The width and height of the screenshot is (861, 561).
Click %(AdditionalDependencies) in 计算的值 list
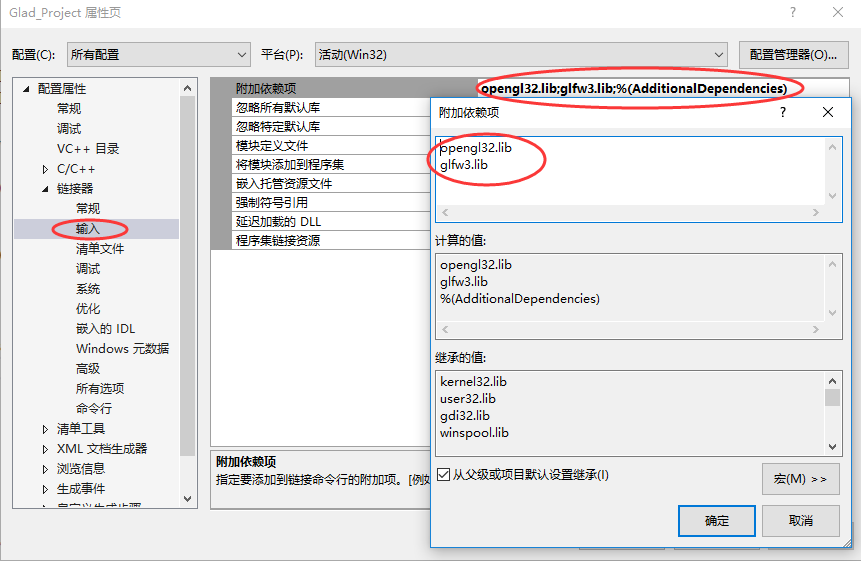click(x=519, y=299)
